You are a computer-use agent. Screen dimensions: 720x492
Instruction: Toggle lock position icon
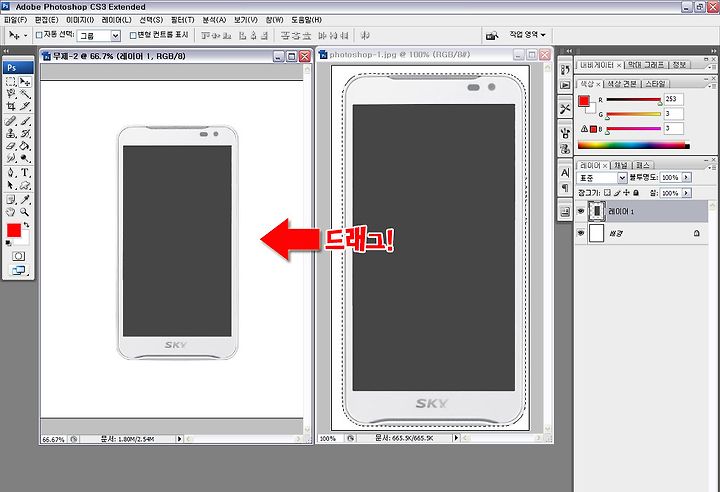click(x=626, y=193)
